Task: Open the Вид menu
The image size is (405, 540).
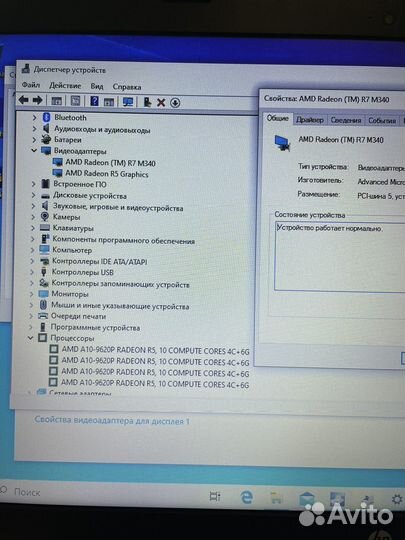Action: pos(97,86)
